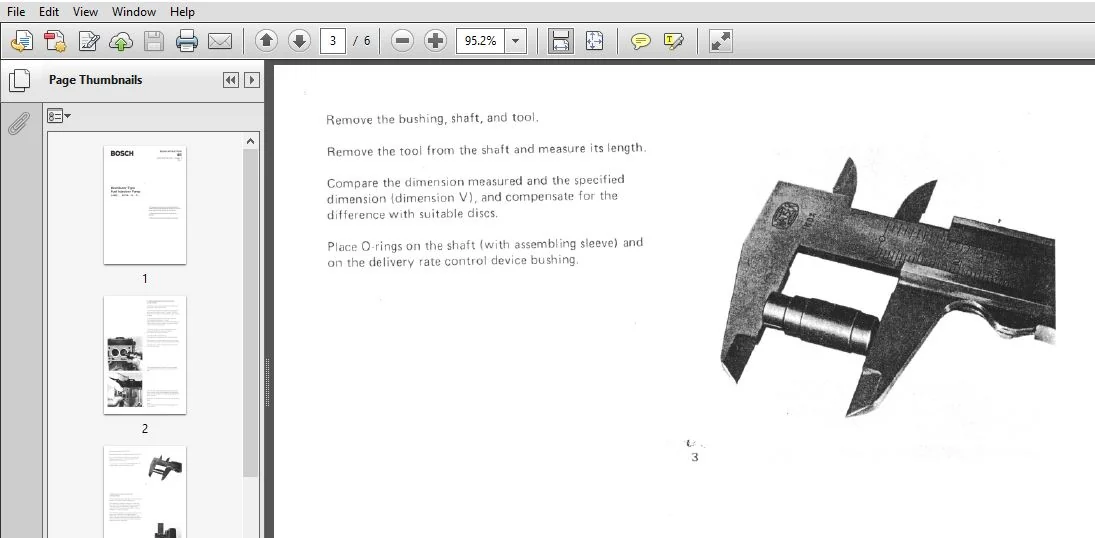Click the caliper photograph in the document
Viewport: 1095px width, 538px height.
[888, 287]
